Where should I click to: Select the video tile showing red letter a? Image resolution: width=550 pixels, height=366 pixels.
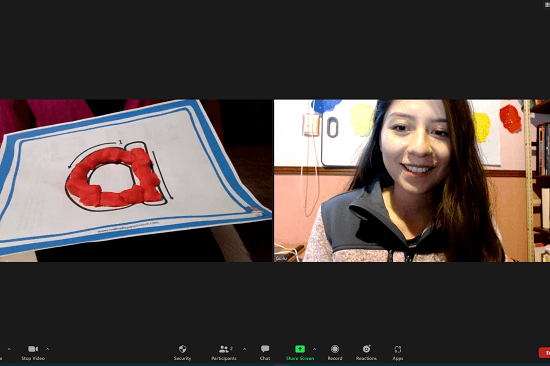point(136,181)
